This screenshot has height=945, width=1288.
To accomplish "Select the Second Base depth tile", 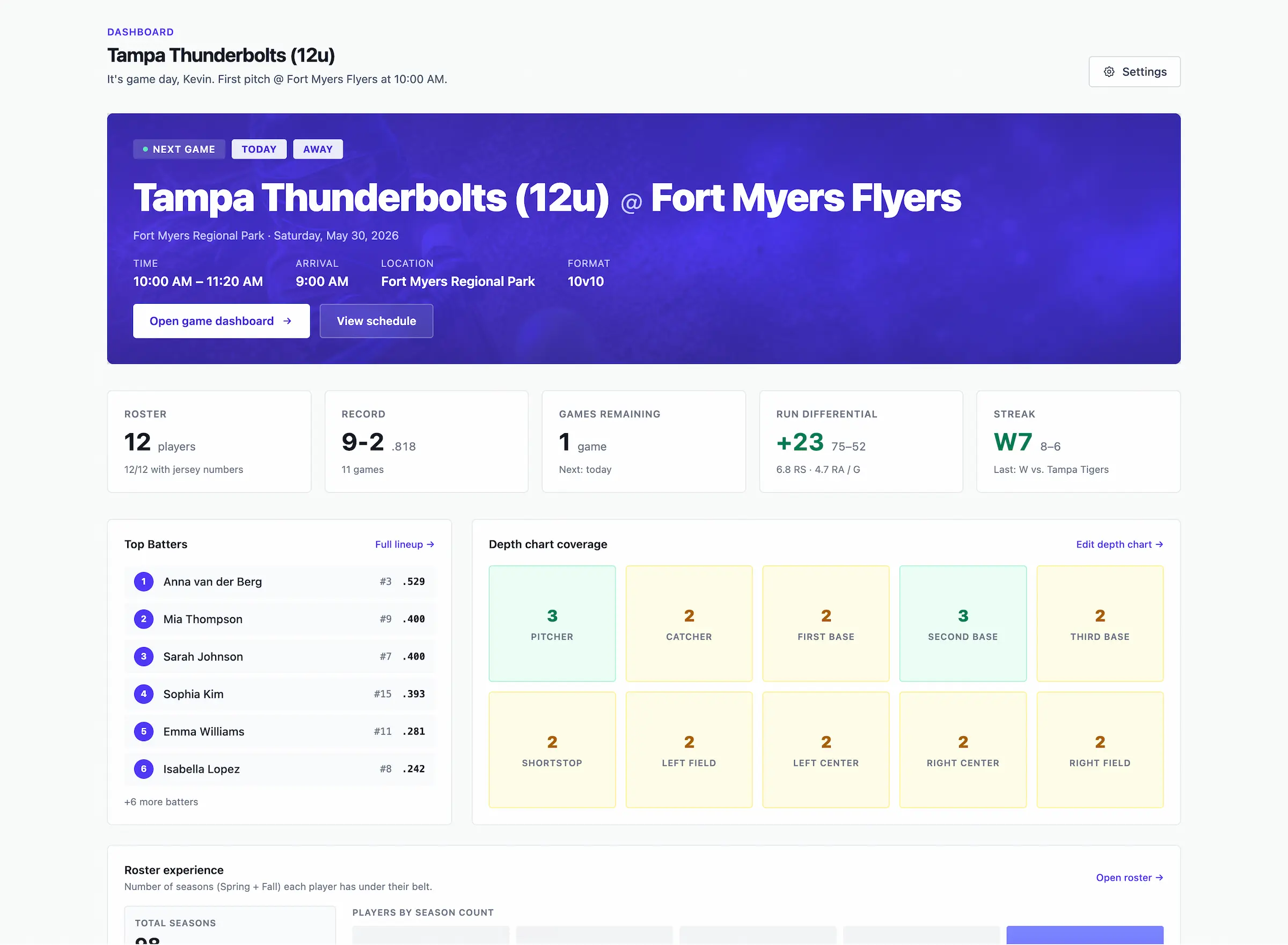I will (963, 624).
